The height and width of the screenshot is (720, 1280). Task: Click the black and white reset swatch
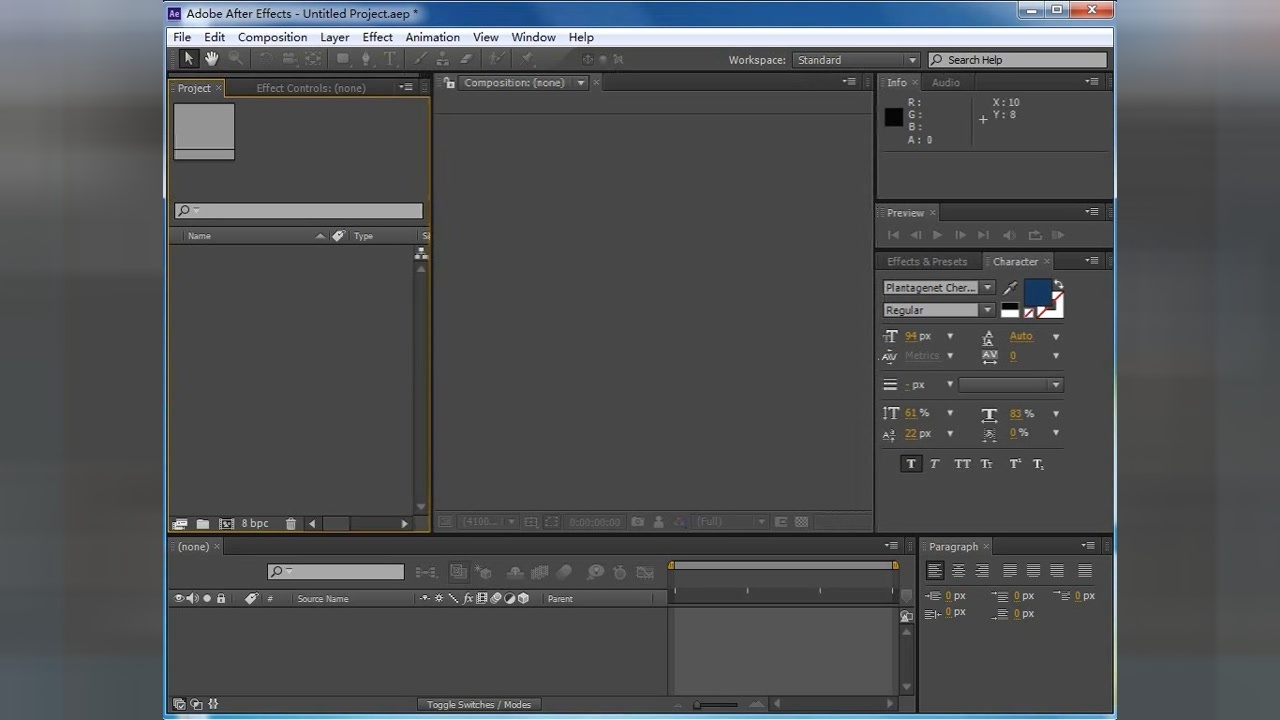pos(1010,311)
